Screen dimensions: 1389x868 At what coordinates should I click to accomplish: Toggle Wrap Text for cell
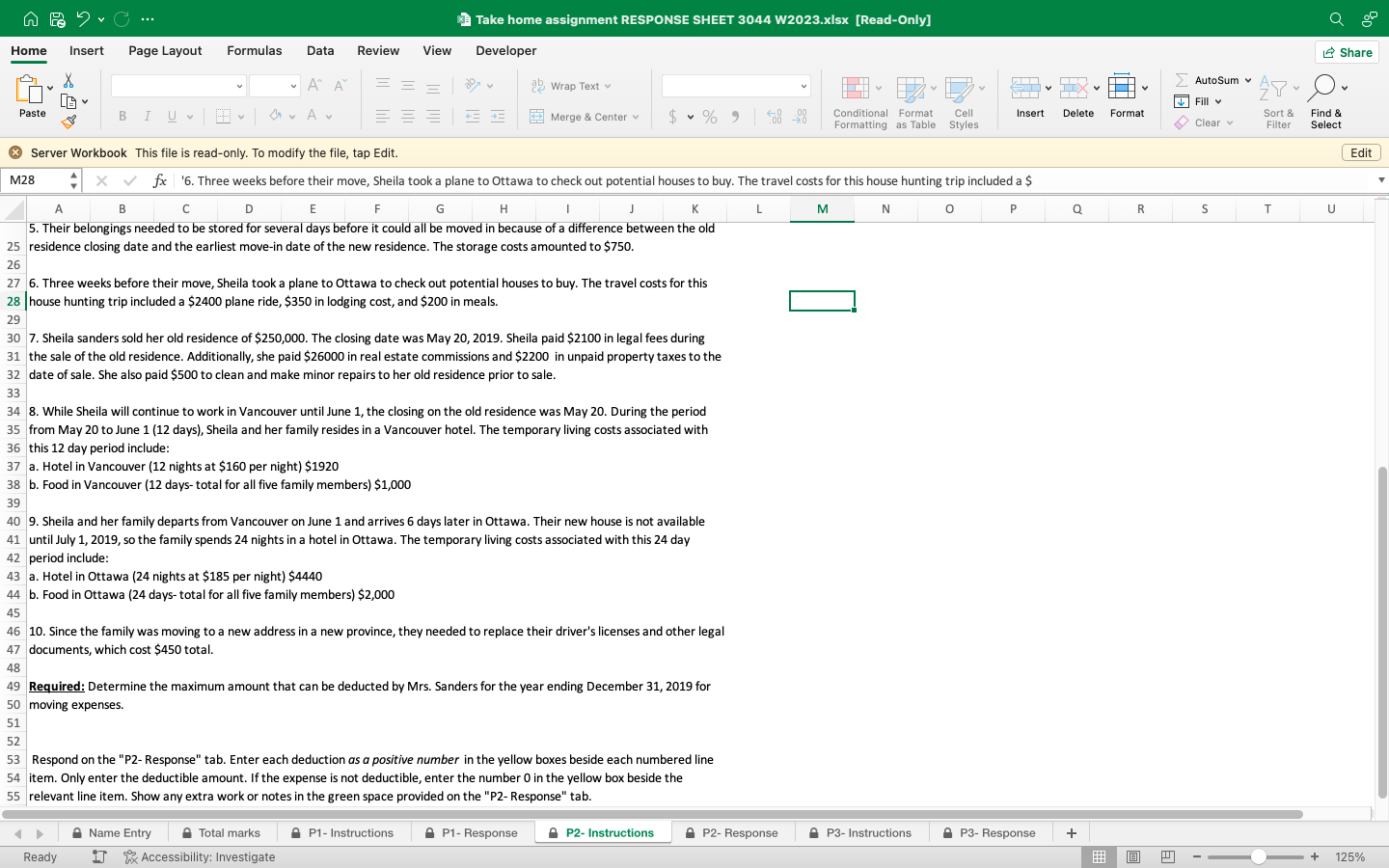click(x=571, y=86)
